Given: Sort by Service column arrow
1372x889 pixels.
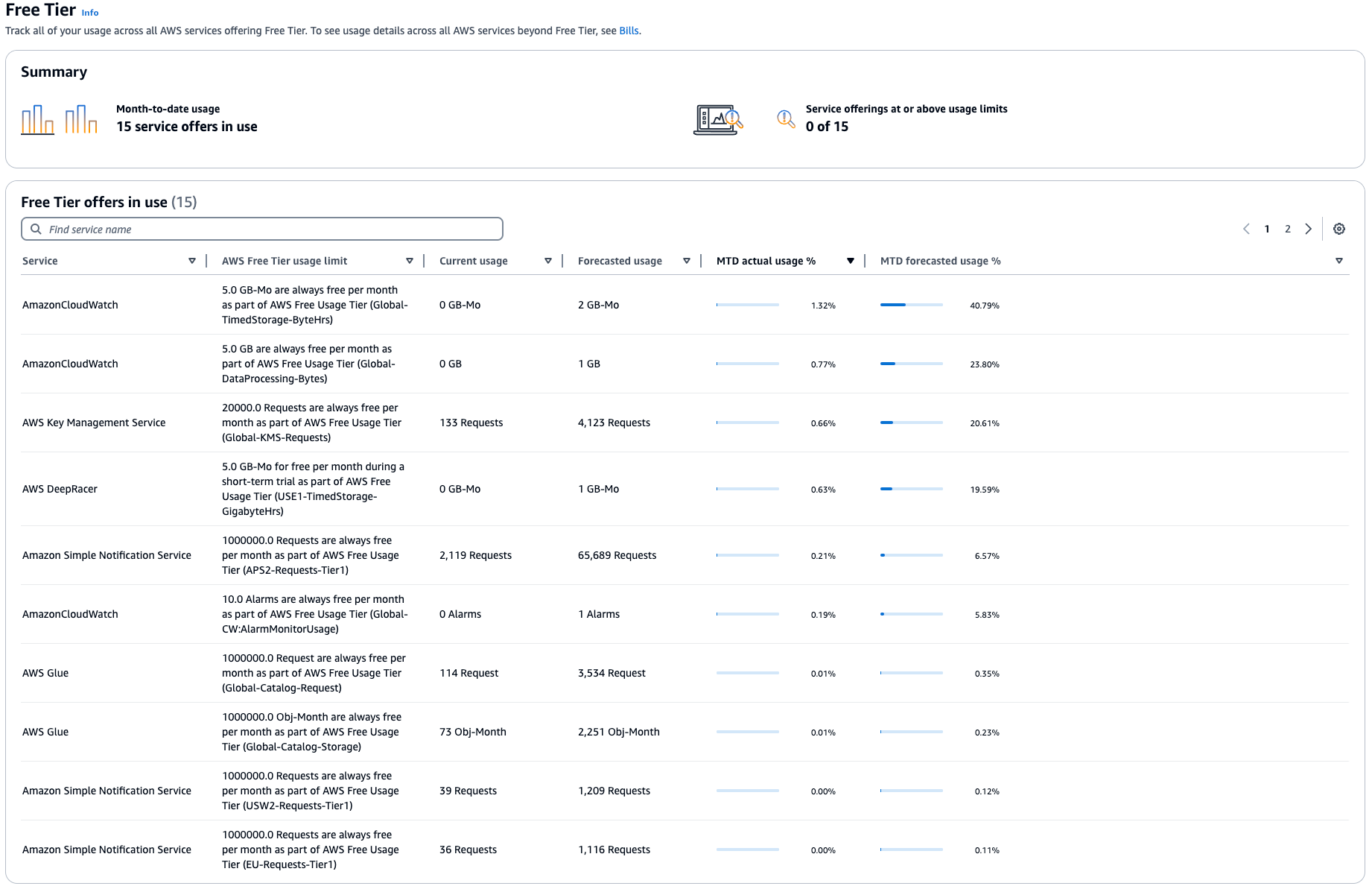Looking at the screenshot, I should [192, 261].
